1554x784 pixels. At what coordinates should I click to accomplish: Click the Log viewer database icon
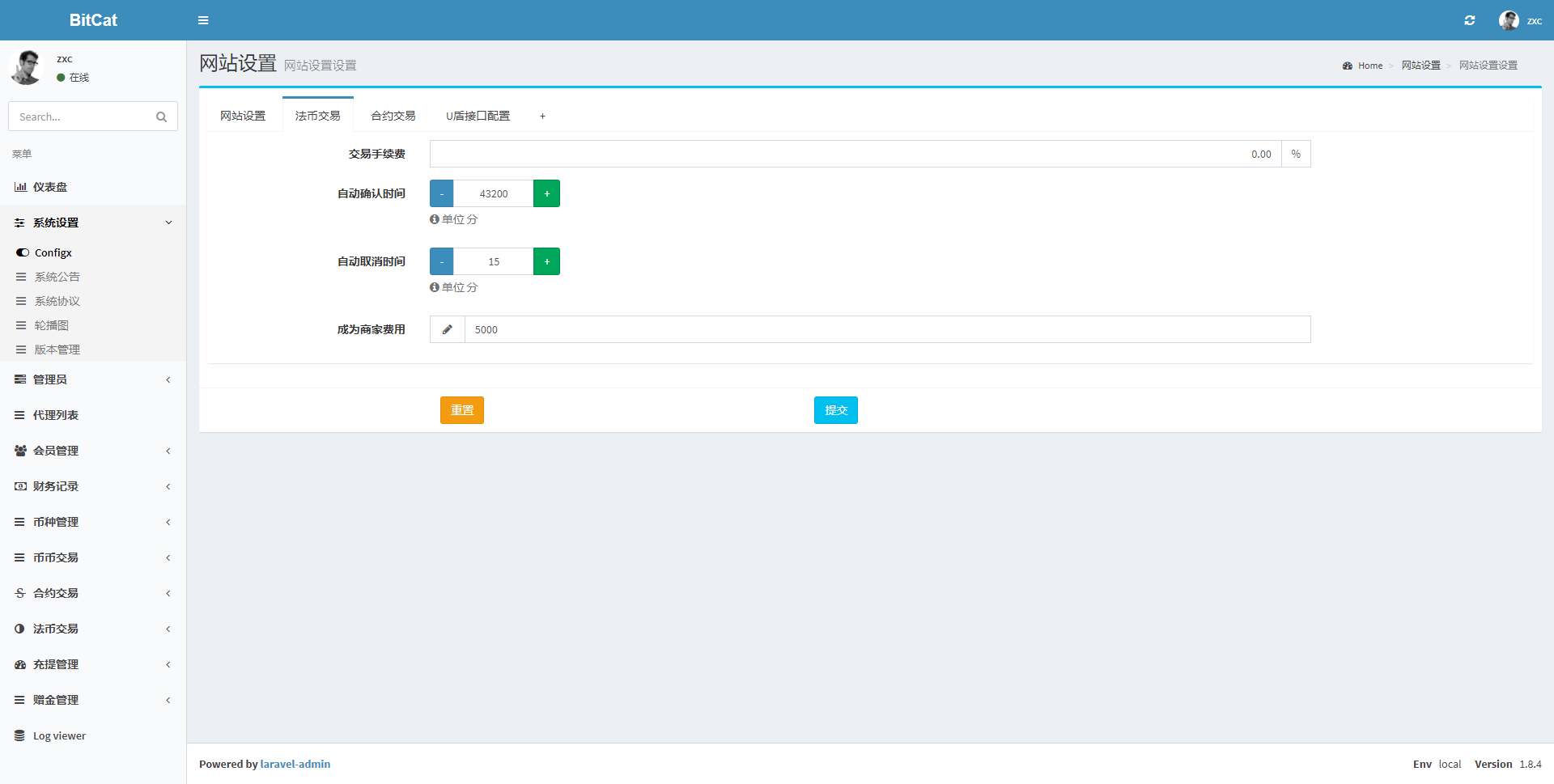(19, 735)
